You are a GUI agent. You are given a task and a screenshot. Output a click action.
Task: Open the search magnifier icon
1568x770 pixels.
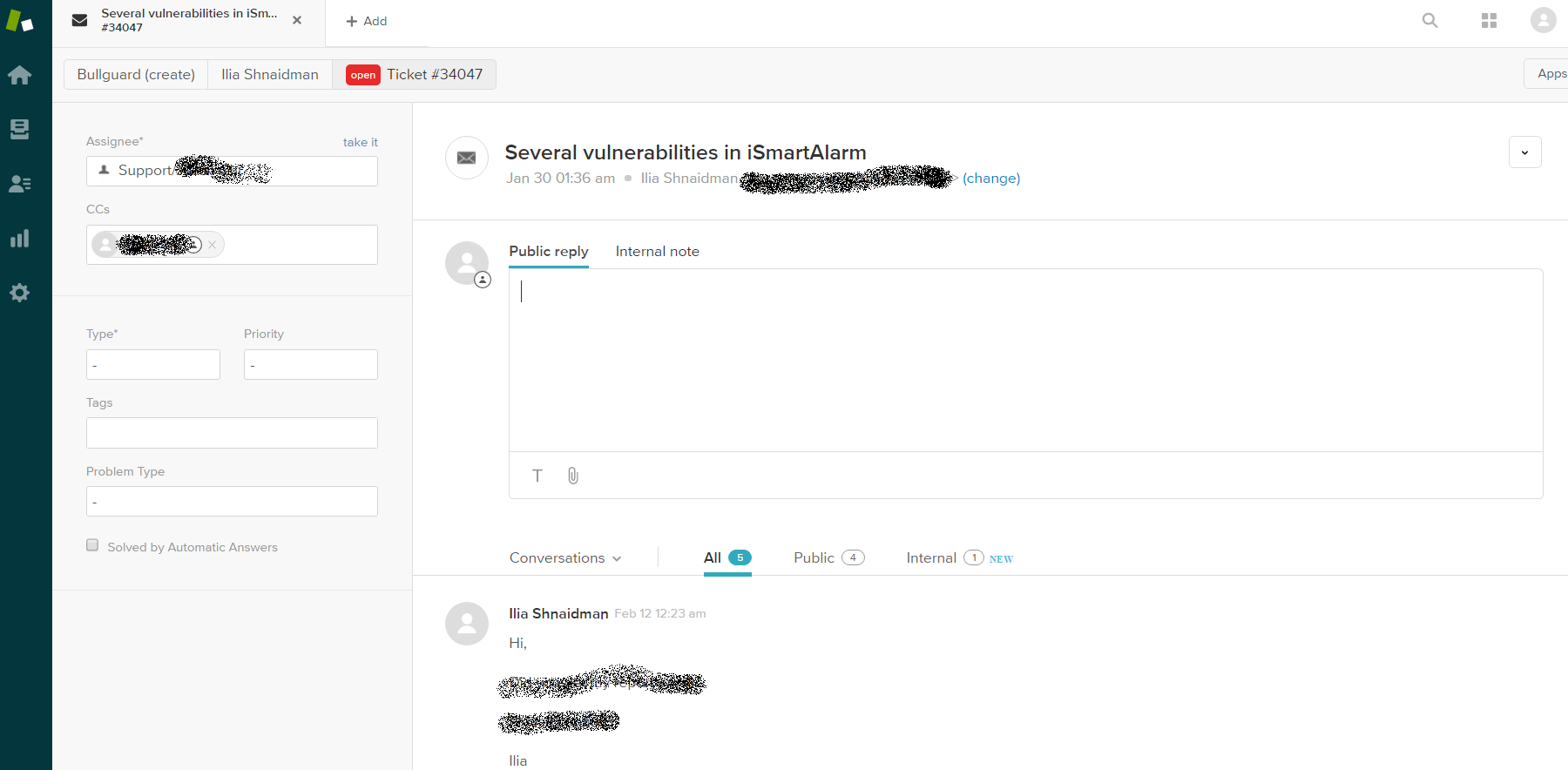coord(1429,20)
